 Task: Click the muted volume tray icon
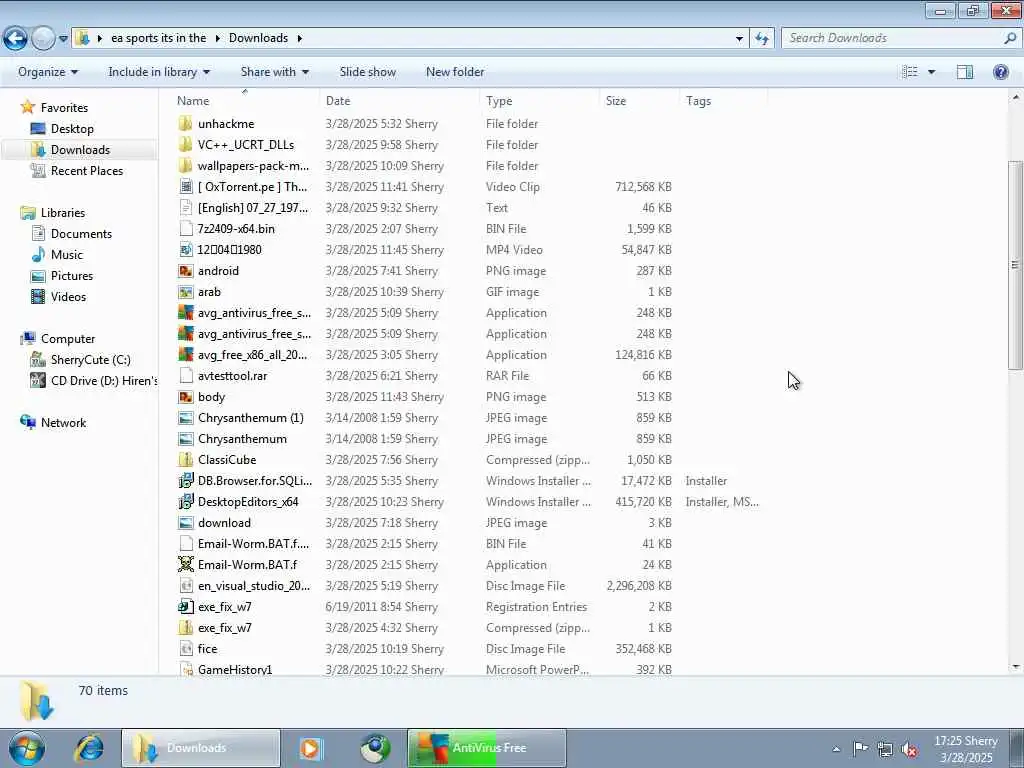coord(910,749)
